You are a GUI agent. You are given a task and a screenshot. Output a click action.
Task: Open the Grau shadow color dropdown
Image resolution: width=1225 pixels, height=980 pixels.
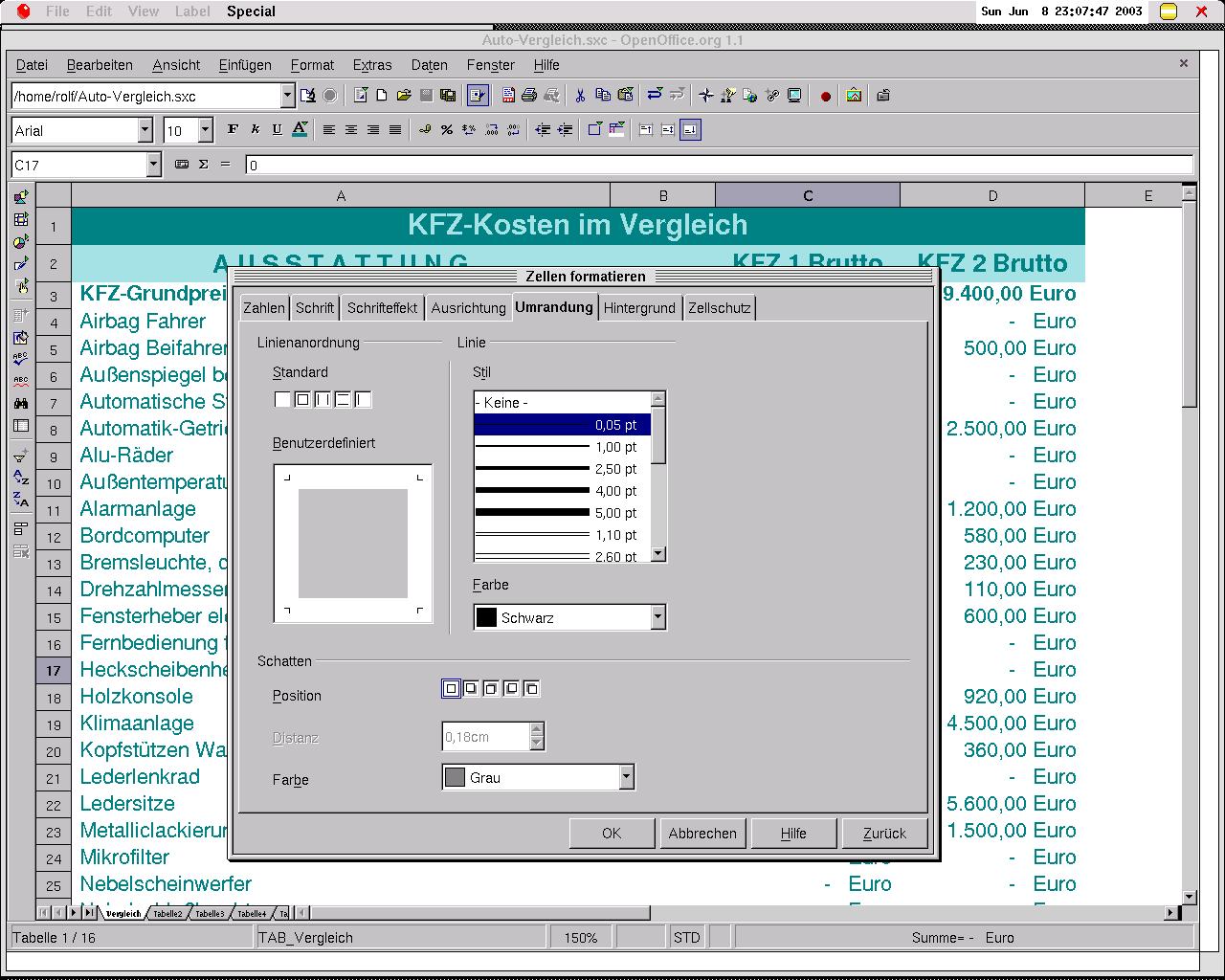tap(626, 777)
